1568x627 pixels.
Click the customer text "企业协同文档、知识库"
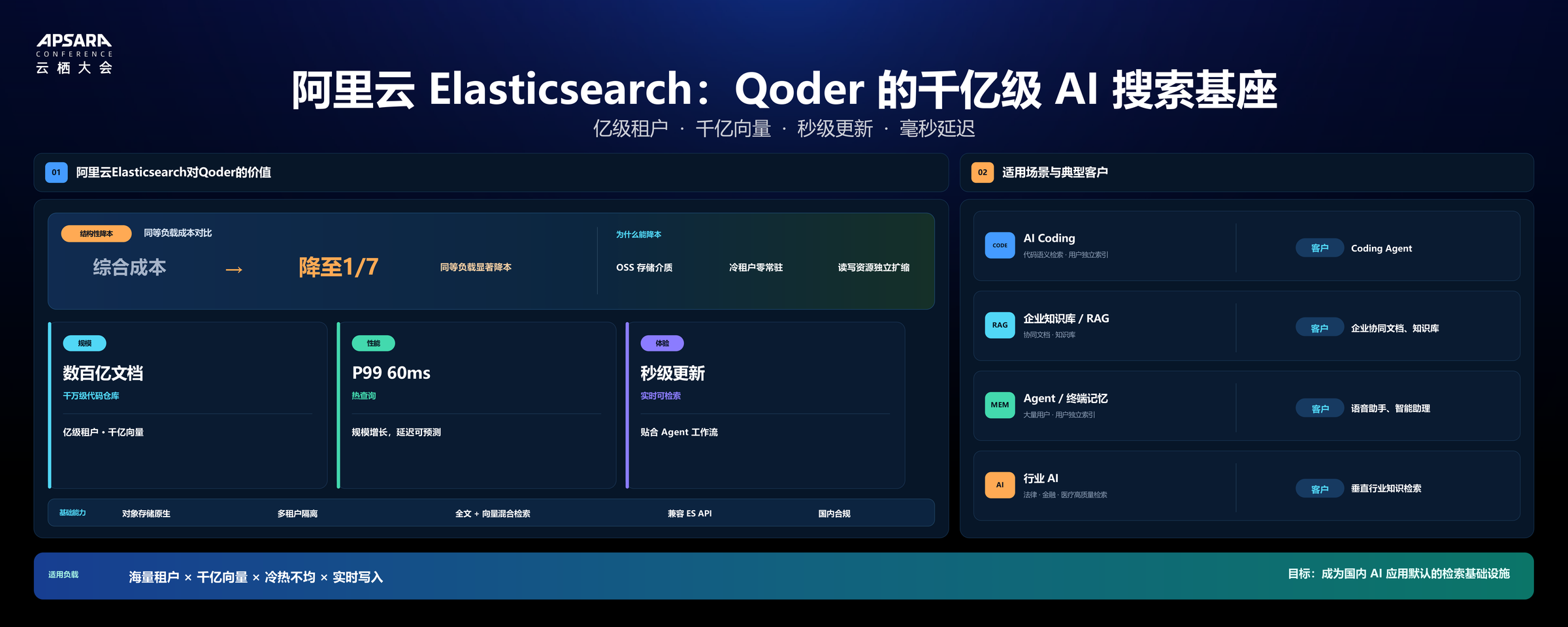(1395, 329)
